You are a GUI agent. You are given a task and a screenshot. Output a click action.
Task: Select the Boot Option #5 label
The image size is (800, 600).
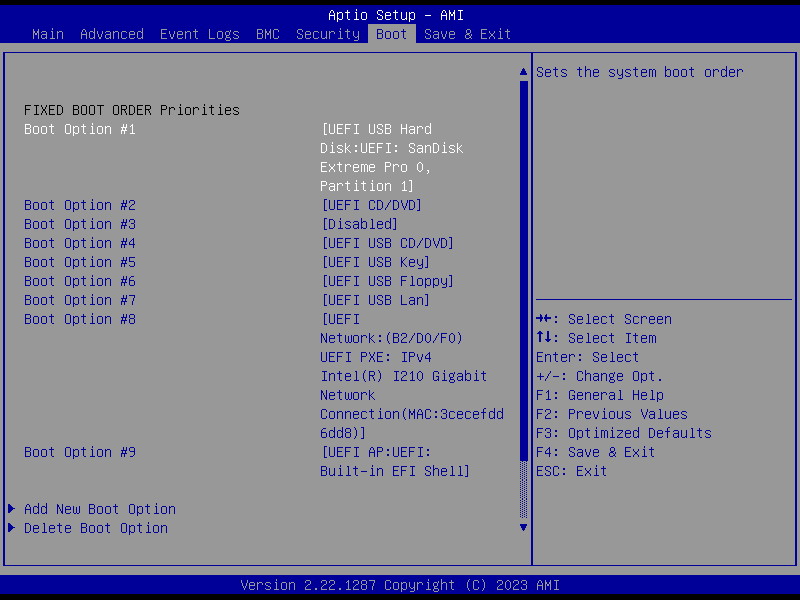(80, 262)
